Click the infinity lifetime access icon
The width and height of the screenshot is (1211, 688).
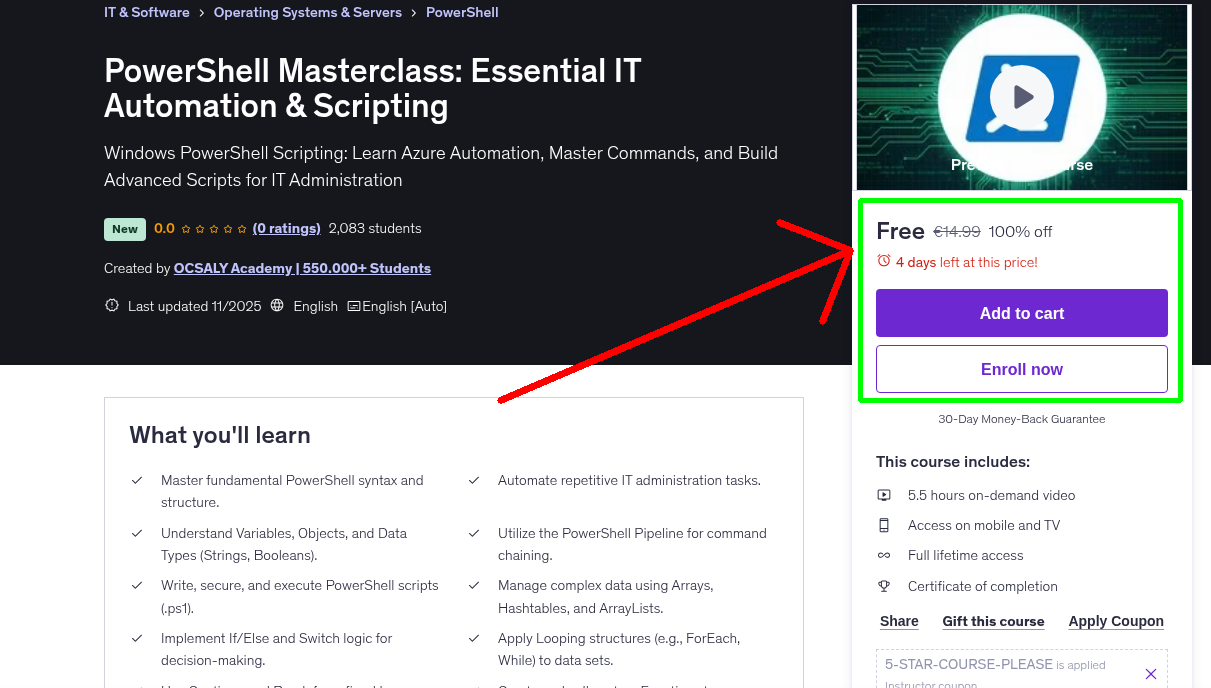click(885, 555)
